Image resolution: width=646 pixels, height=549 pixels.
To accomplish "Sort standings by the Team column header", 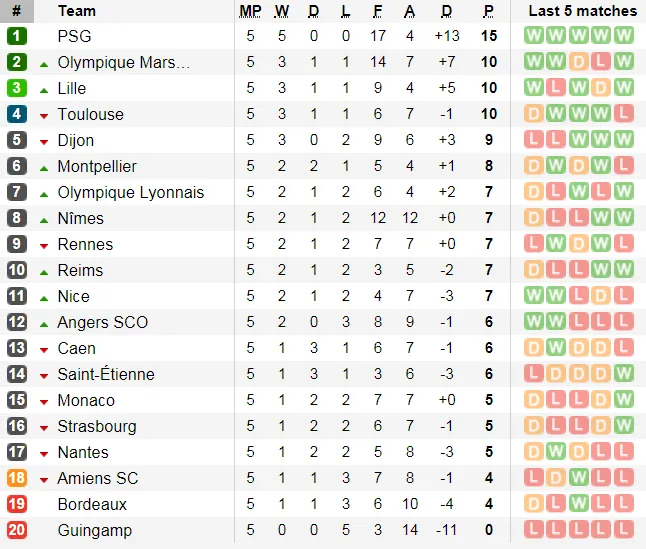I will tap(77, 11).
